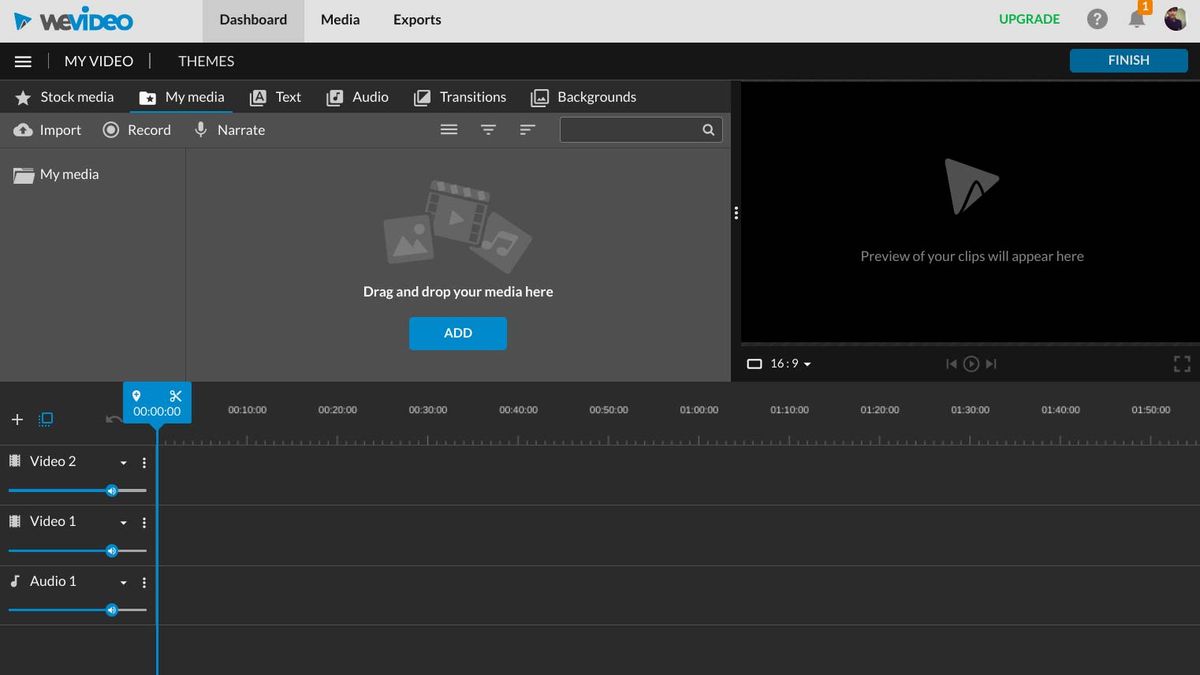Expand the Audio 1 track options menu
Screen dimensions: 1200x675
click(143, 581)
